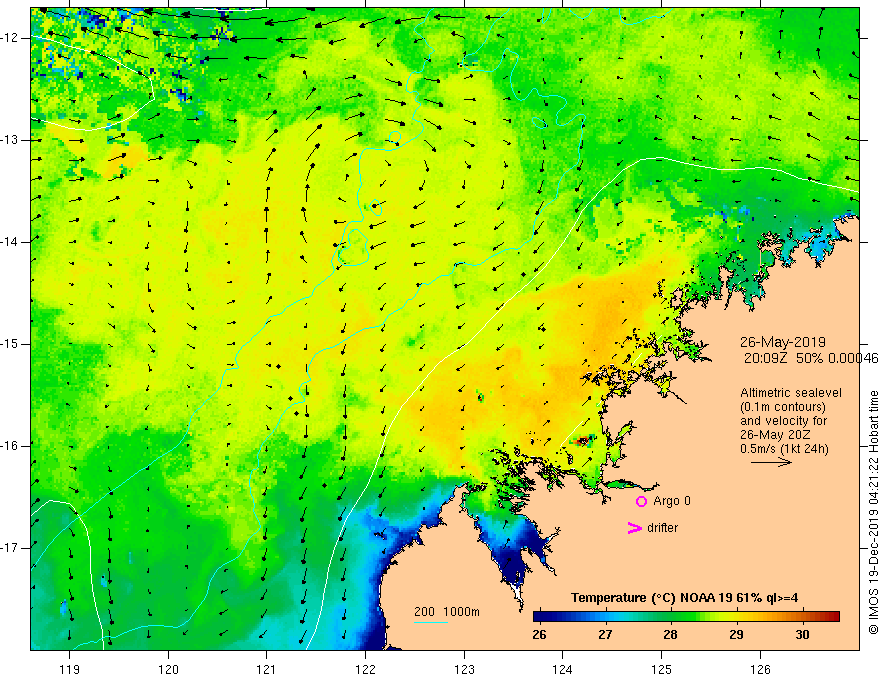Click longitude axis label '120'
Screen dimensions: 880x680
click(168, 669)
